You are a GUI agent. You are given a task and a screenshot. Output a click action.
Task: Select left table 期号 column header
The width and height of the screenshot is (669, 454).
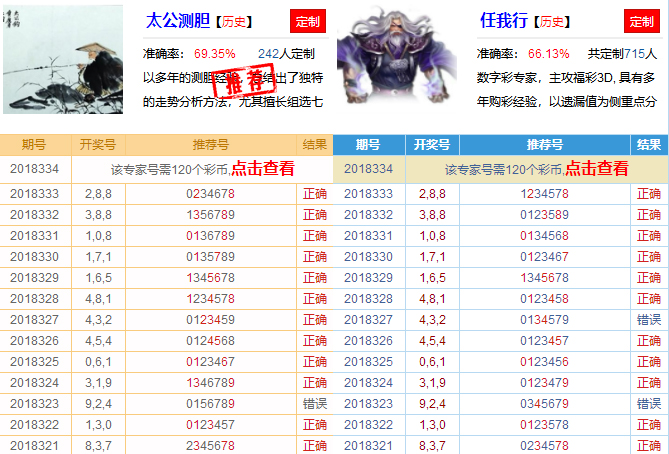click(34, 144)
